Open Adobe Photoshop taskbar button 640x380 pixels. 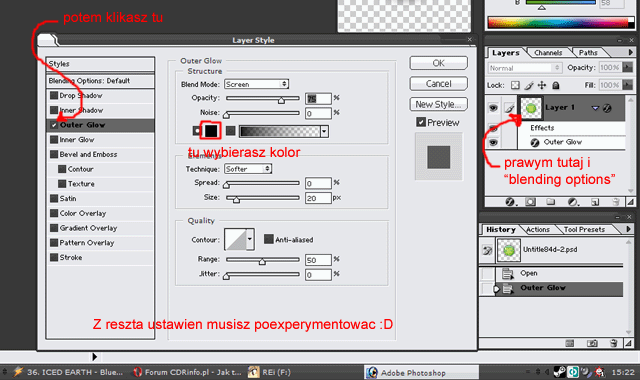421,372
